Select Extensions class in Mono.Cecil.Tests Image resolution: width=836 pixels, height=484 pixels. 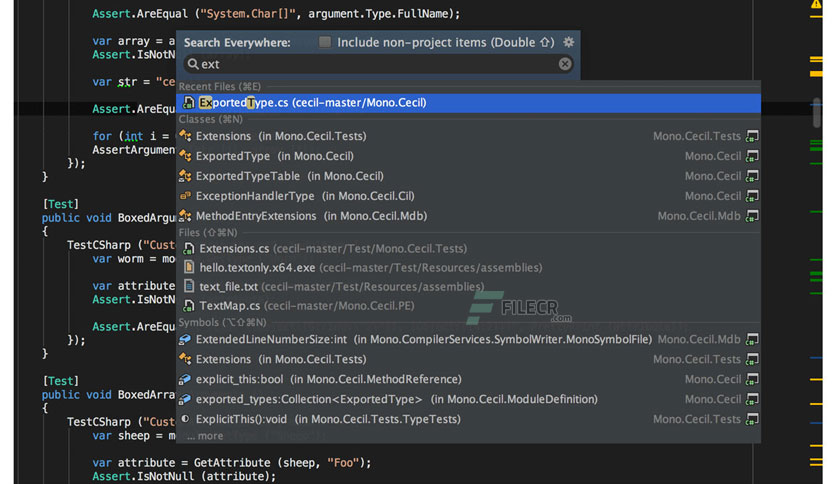[x=468, y=136]
